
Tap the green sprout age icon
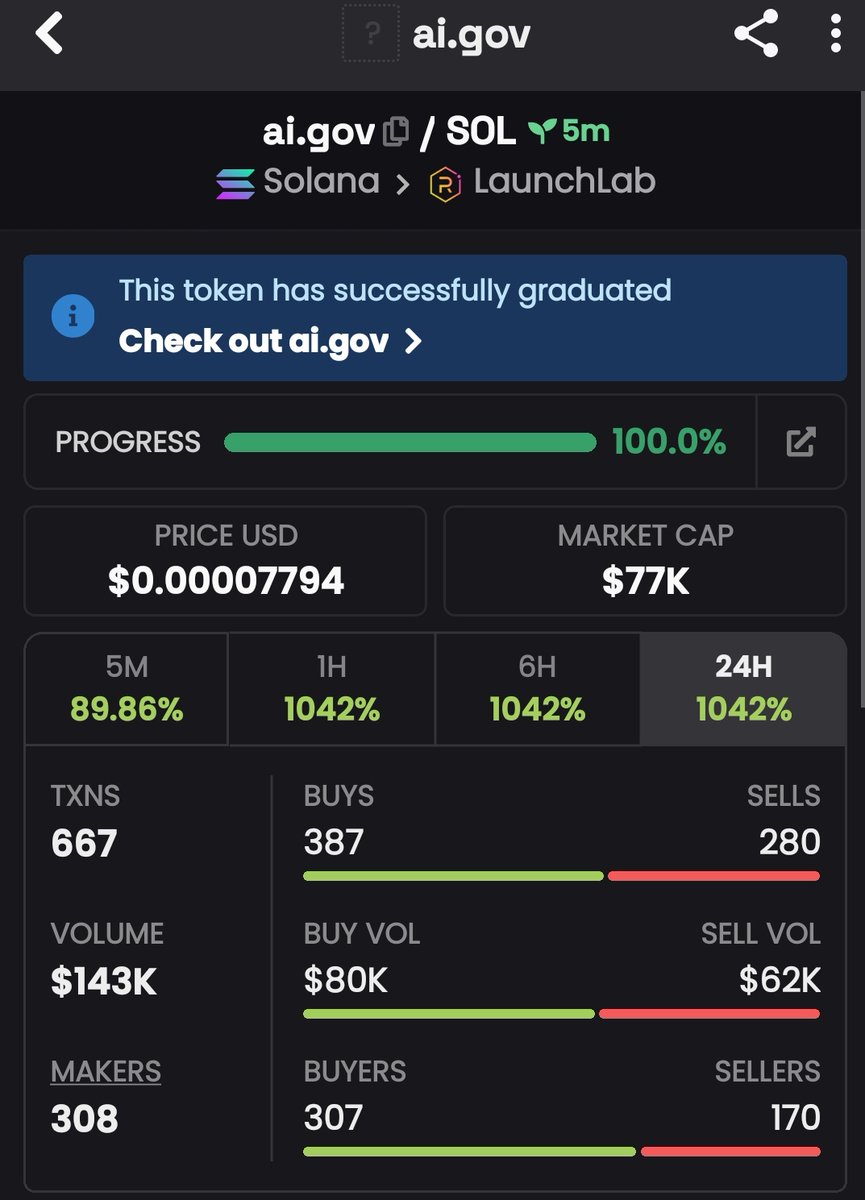(542, 131)
